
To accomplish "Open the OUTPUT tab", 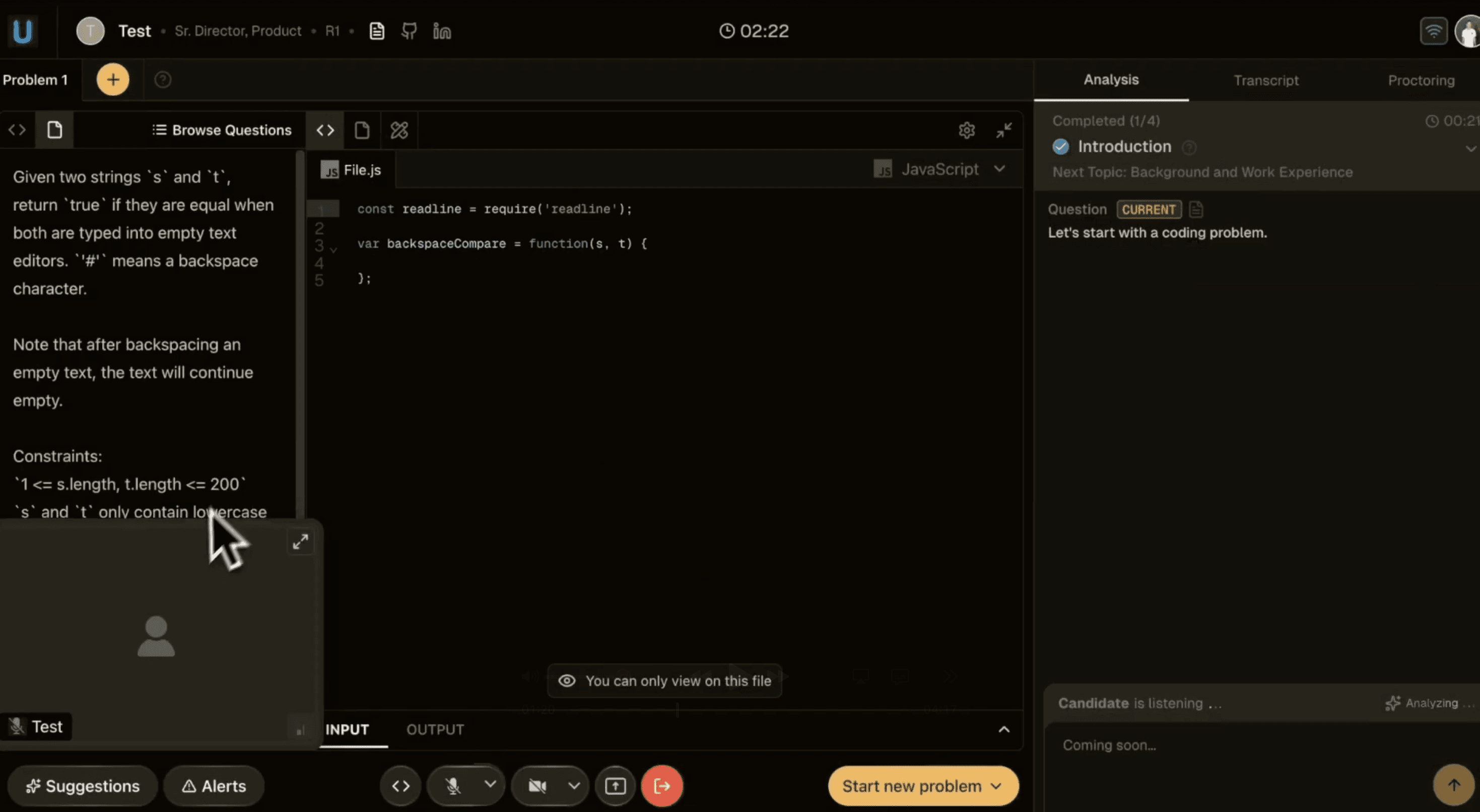I will click(435, 729).
